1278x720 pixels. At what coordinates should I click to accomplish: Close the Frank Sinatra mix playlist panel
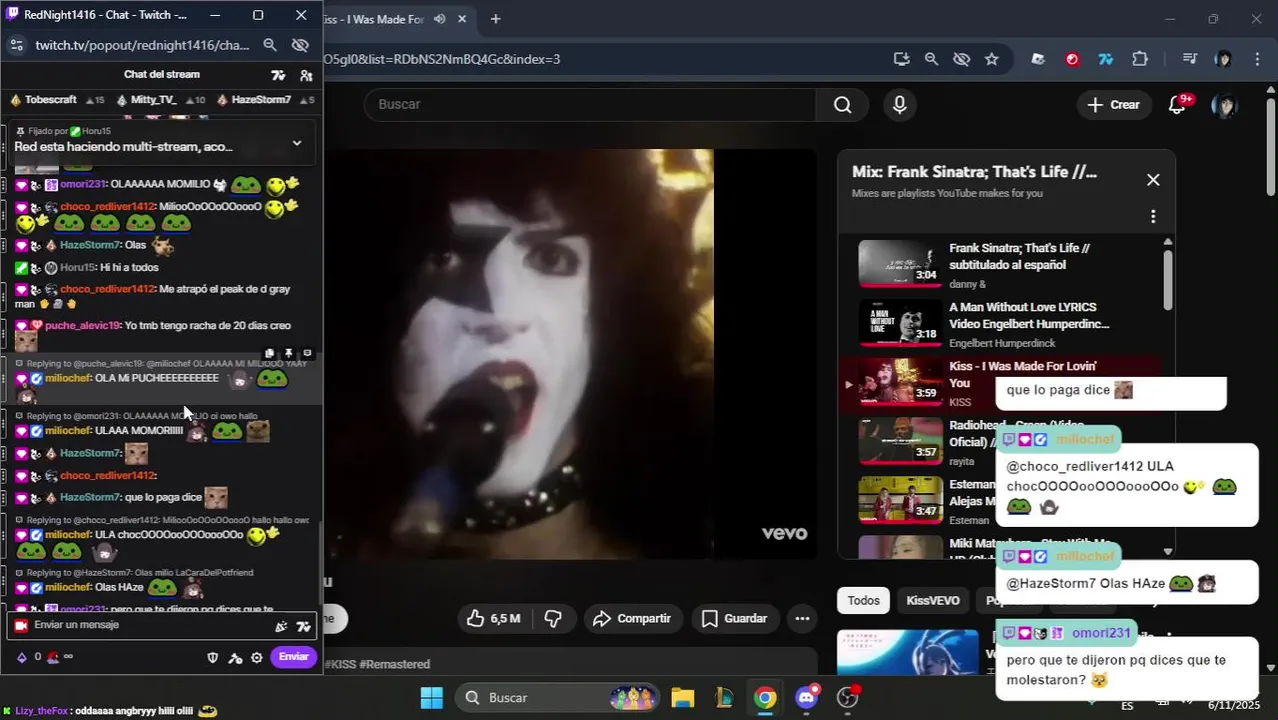tap(1153, 180)
